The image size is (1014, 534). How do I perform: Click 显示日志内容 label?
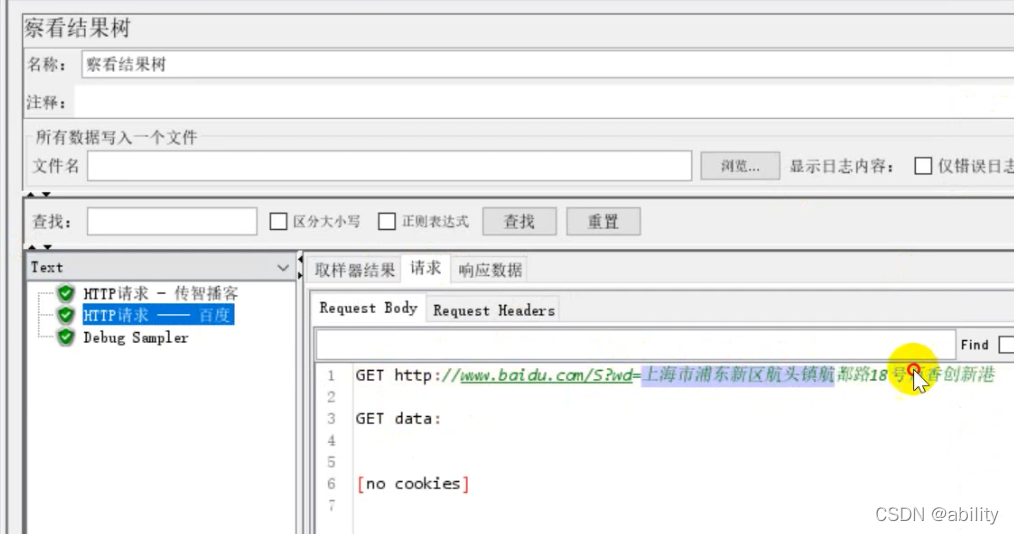pyautogui.click(x=841, y=167)
